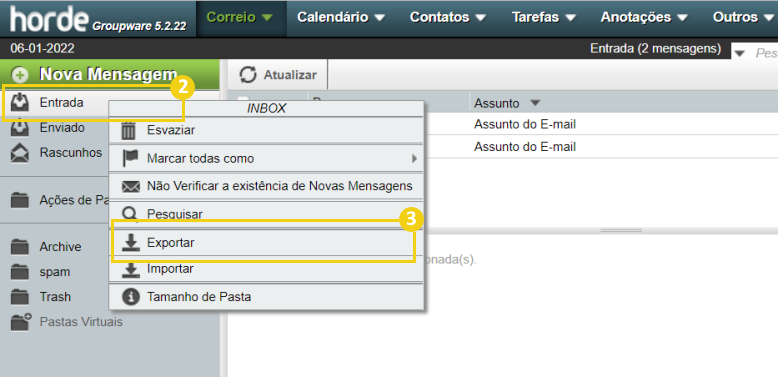The height and width of the screenshot is (377, 778).
Task: Select Não Verificar a existência de Novas Mensagens
Action: (x=266, y=187)
